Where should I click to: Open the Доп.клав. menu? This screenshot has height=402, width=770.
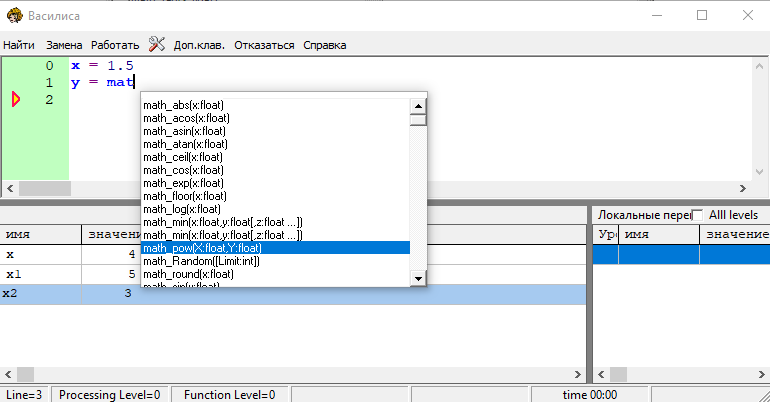tap(199, 45)
